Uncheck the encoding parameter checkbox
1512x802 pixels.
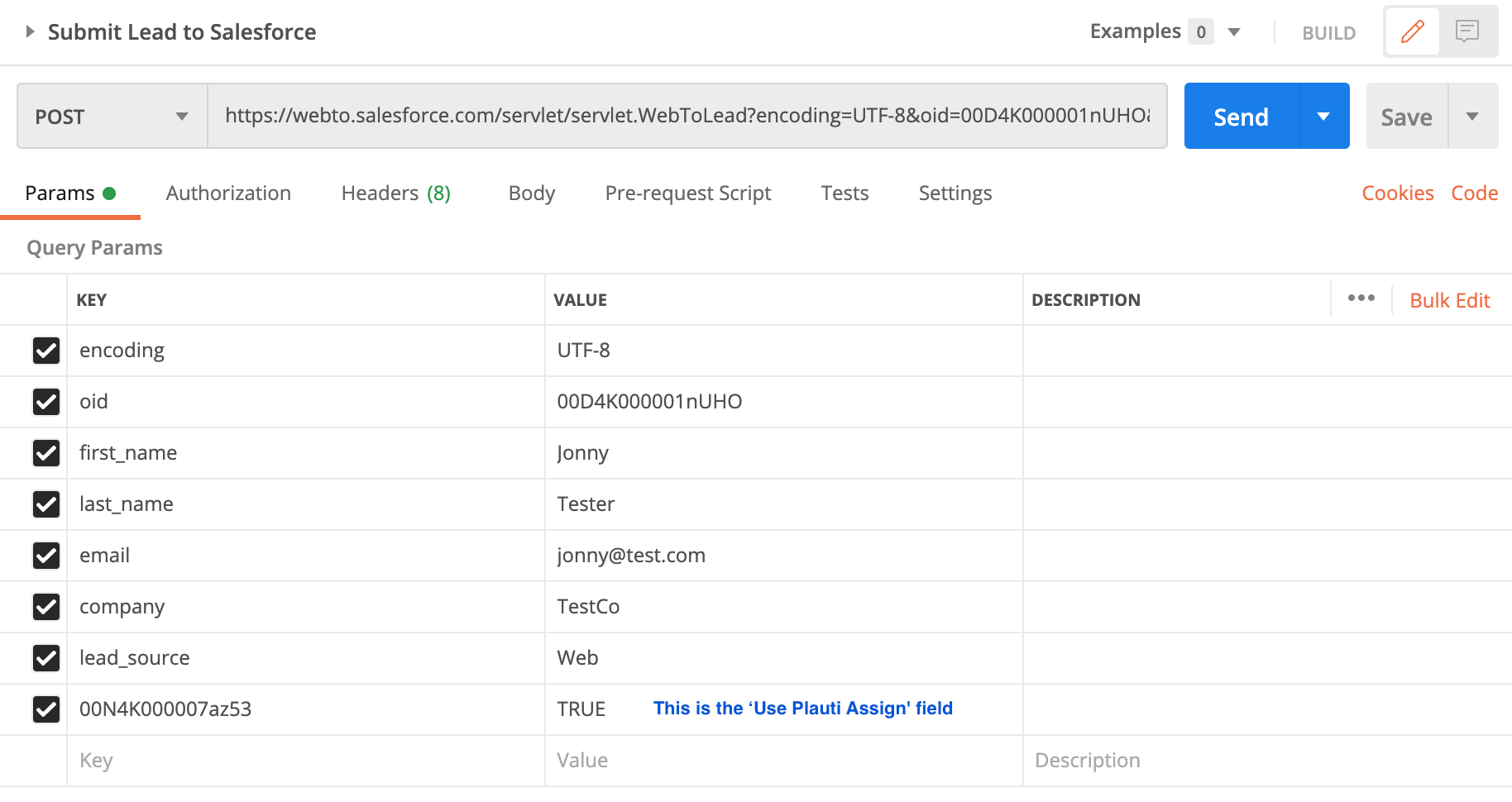[46, 351]
